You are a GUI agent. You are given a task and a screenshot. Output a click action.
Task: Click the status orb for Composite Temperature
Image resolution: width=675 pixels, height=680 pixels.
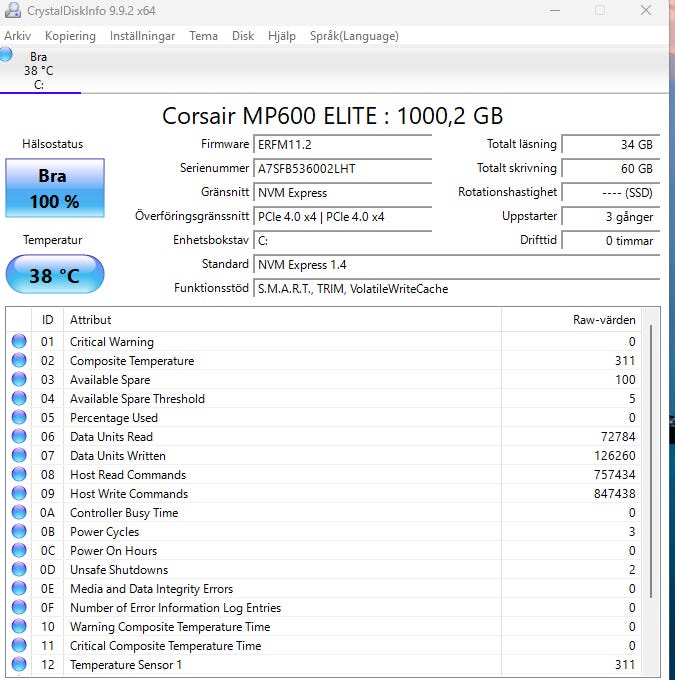[19, 360]
